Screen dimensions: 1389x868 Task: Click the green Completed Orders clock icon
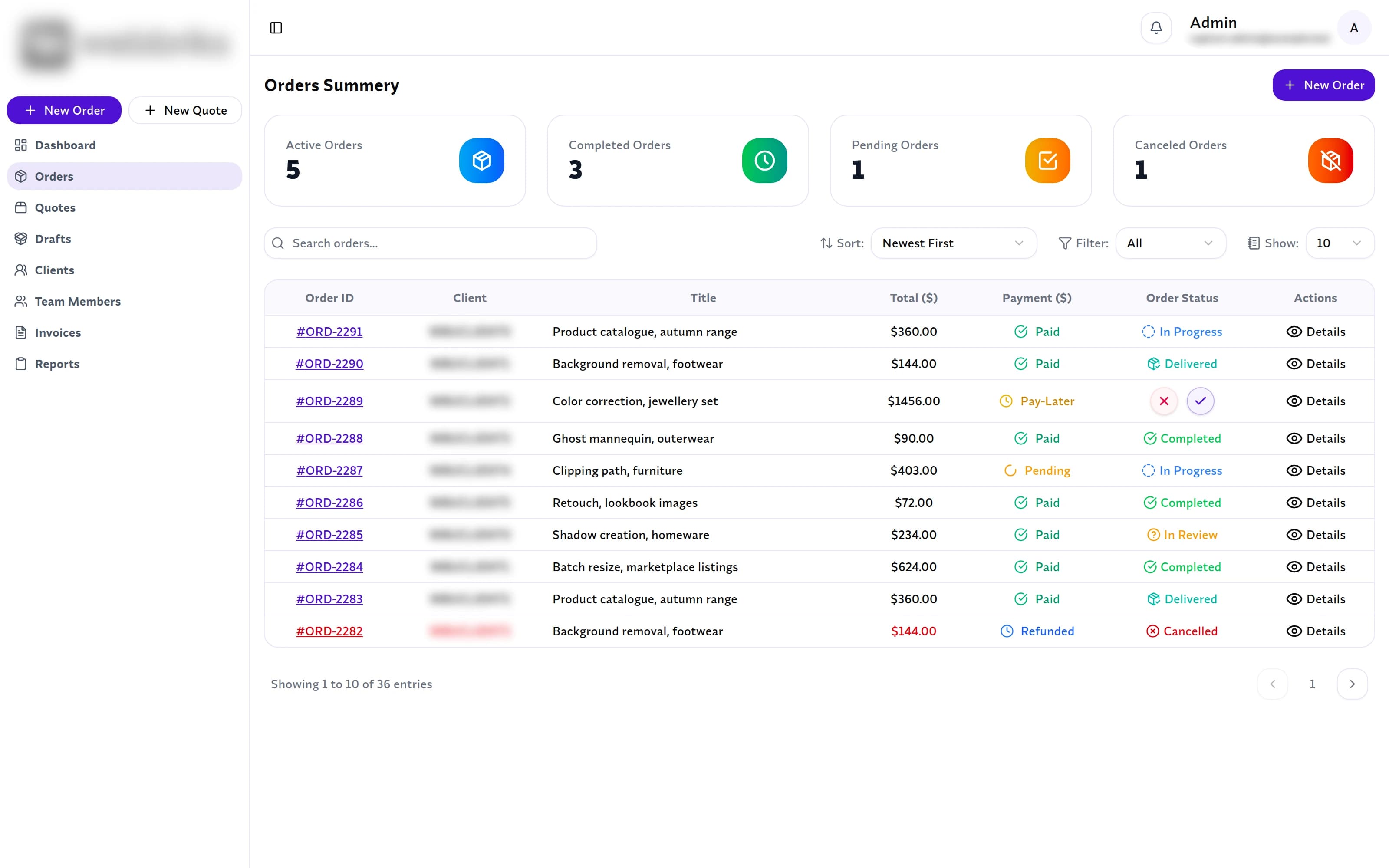pyautogui.click(x=764, y=161)
